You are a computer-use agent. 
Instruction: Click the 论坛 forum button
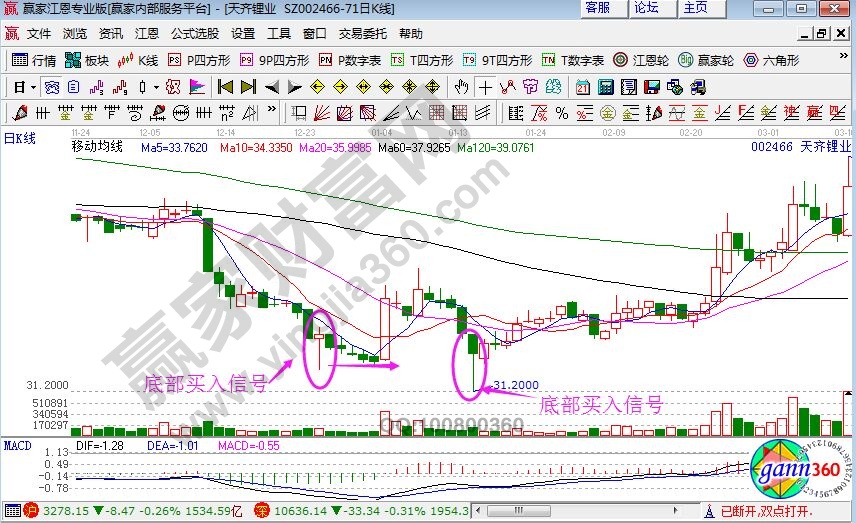647,8
